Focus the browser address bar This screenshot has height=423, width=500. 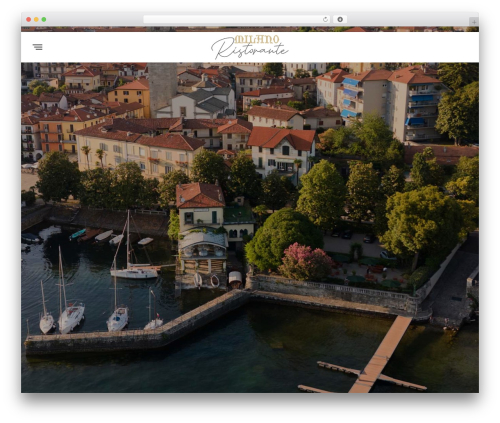(x=237, y=20)
